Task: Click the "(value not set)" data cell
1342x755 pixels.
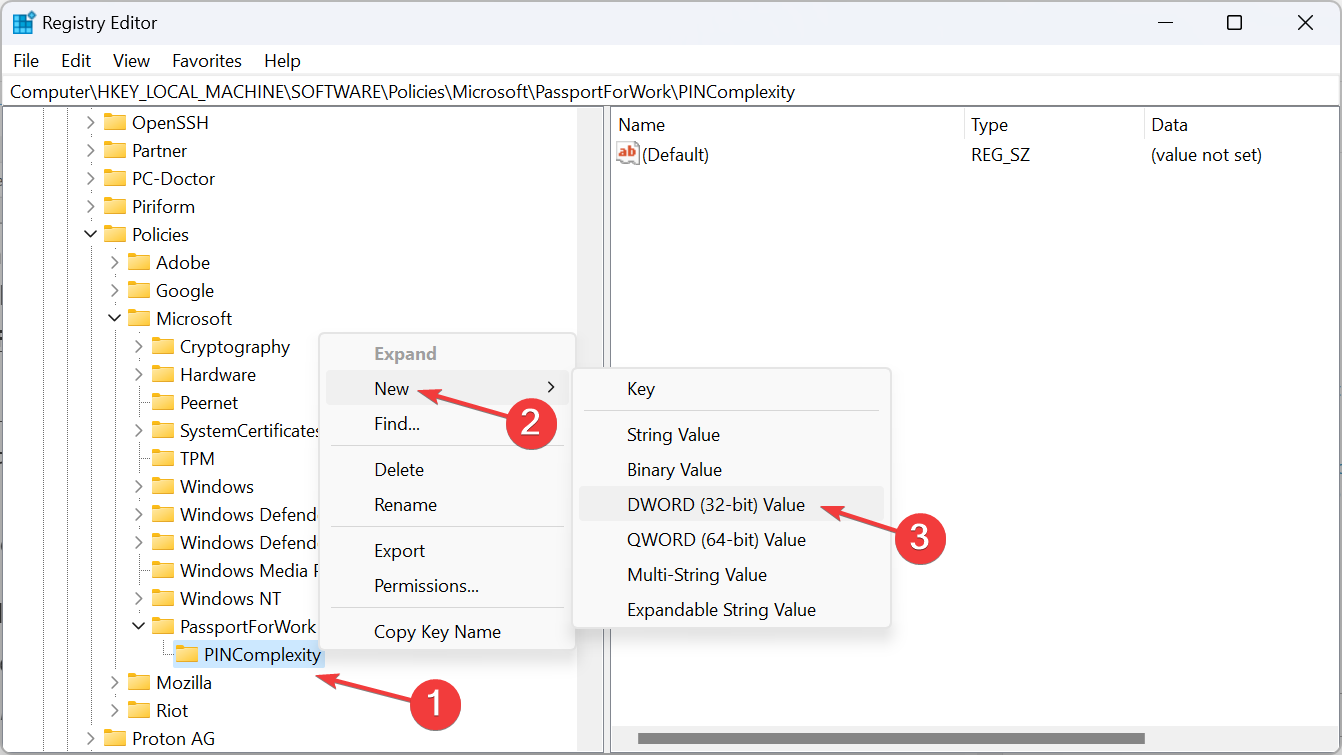Action: click(1206, 155)
